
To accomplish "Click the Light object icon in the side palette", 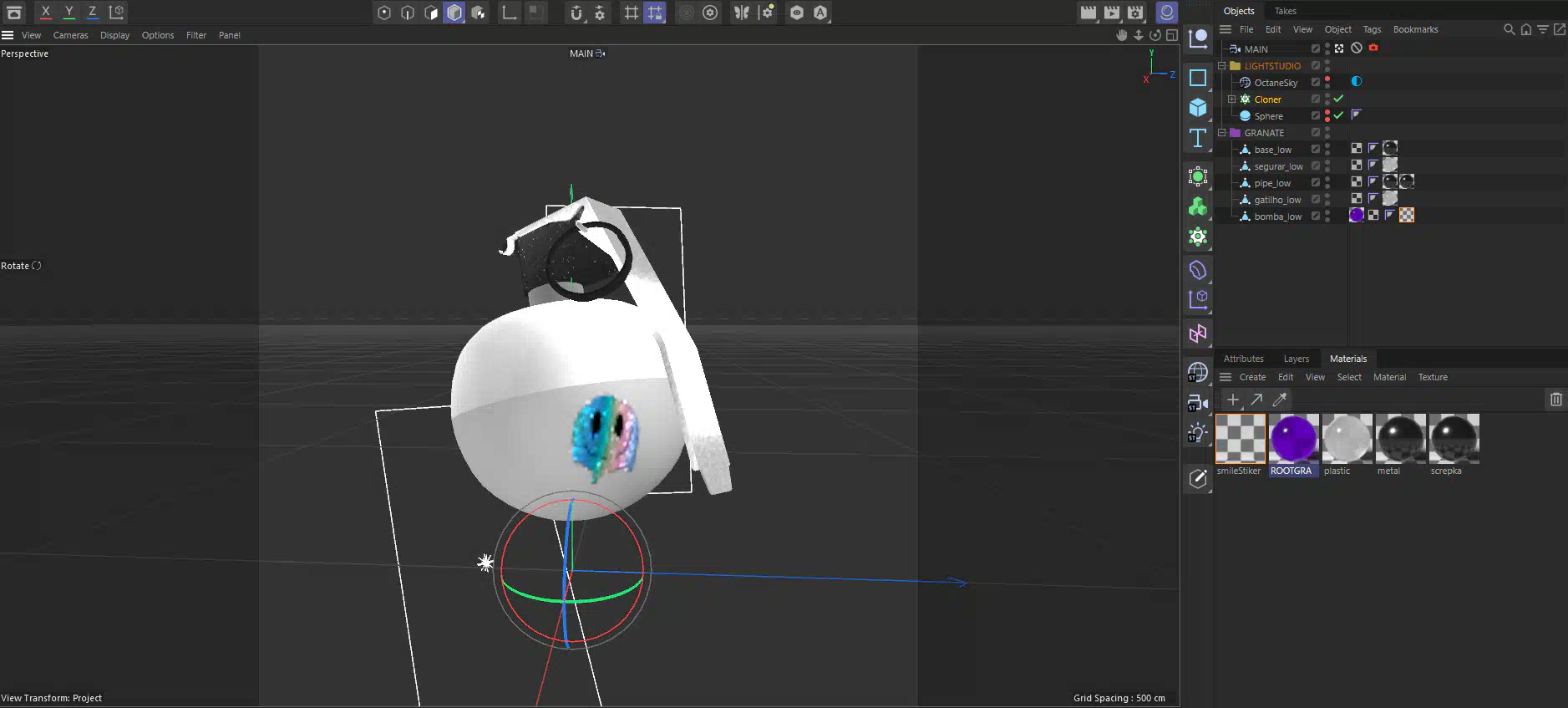I will [x=1197, y=433].
